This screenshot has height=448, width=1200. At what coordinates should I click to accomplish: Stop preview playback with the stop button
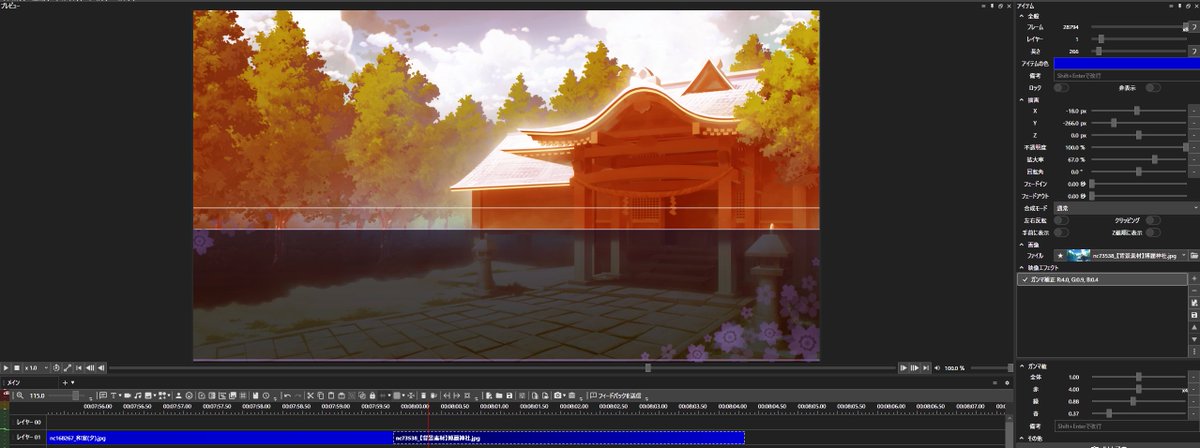pos(17,368)
